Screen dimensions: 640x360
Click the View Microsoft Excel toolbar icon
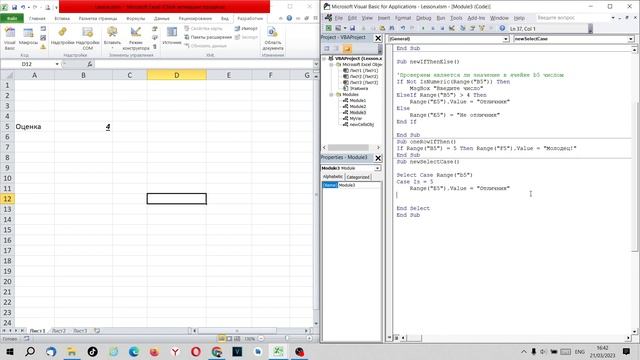coord(329,28)
